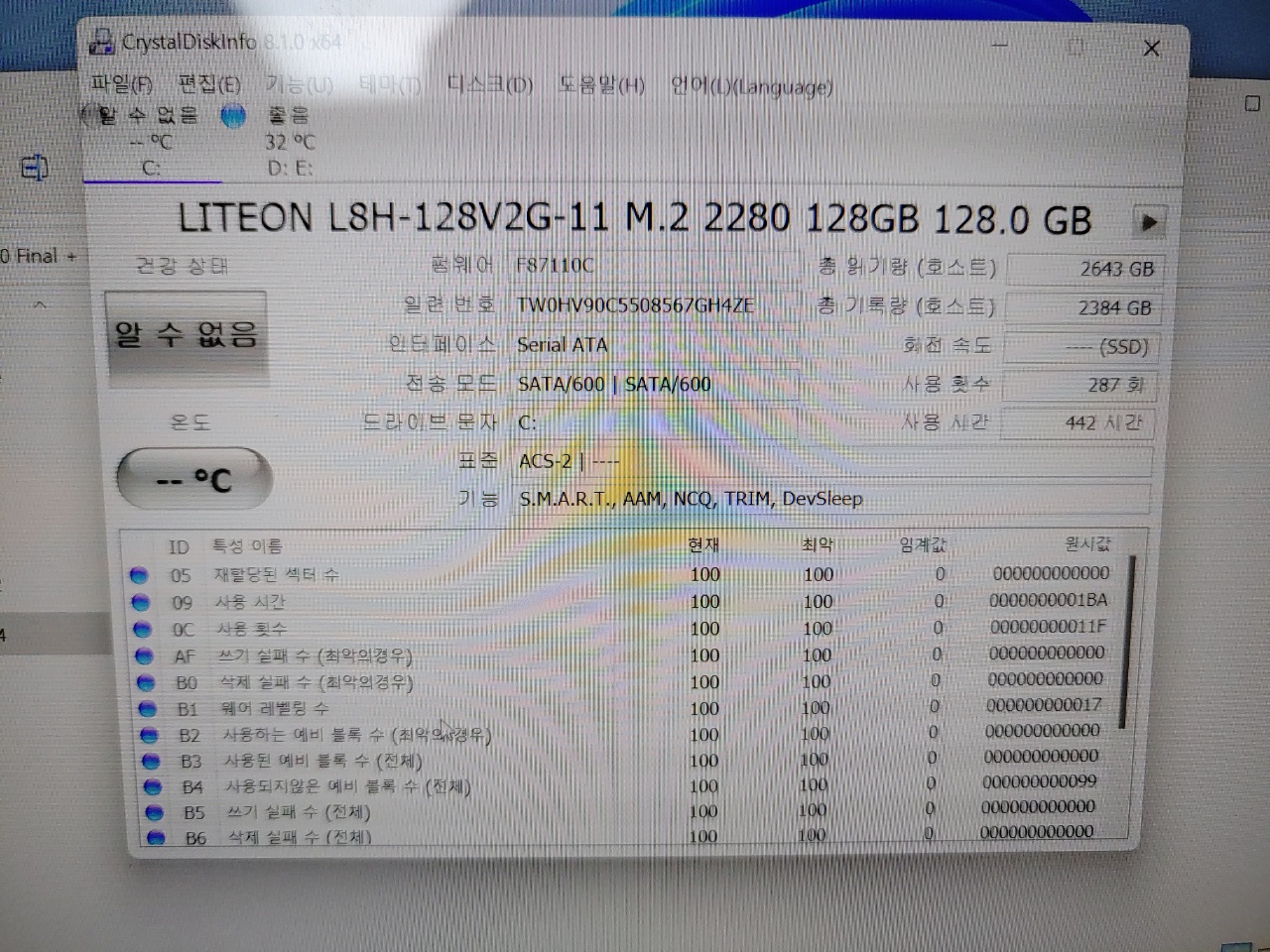Screen dimensions: 1270x952
Task: Click the firmware field F87110C
Action: click(655, 266)
